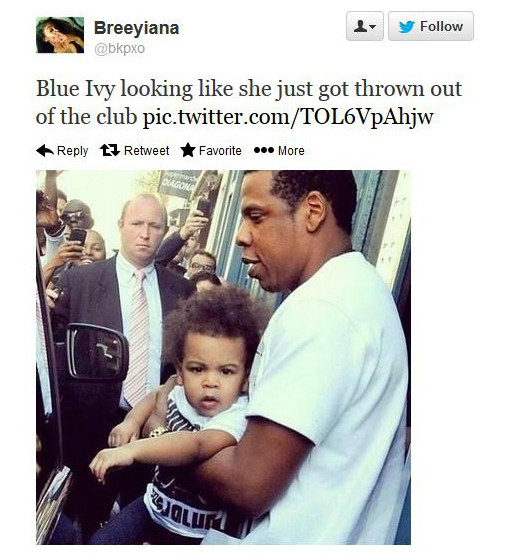Follow the Breeyiana account
The width and height of the screenshot is (511, 558).
point(431,26)
